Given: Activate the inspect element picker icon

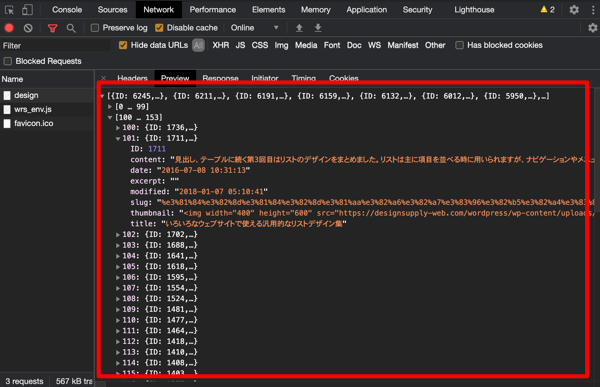Looking at the screenshot, I should coord(10,10).
